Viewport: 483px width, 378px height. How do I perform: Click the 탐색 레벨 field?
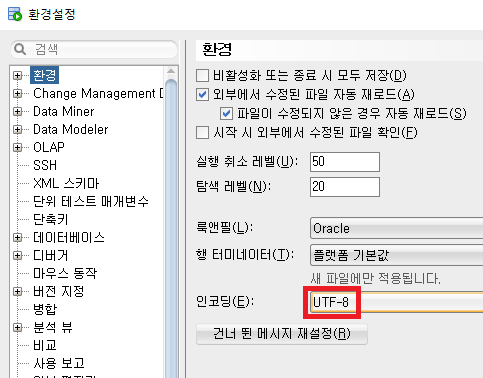(345, 187)
